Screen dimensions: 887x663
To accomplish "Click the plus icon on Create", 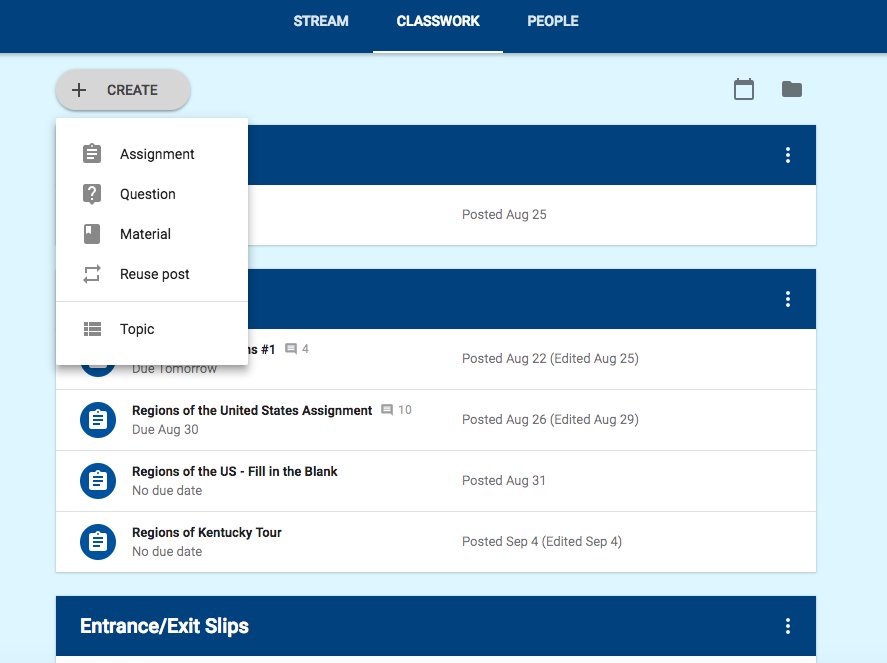I will tap(79, 90).
